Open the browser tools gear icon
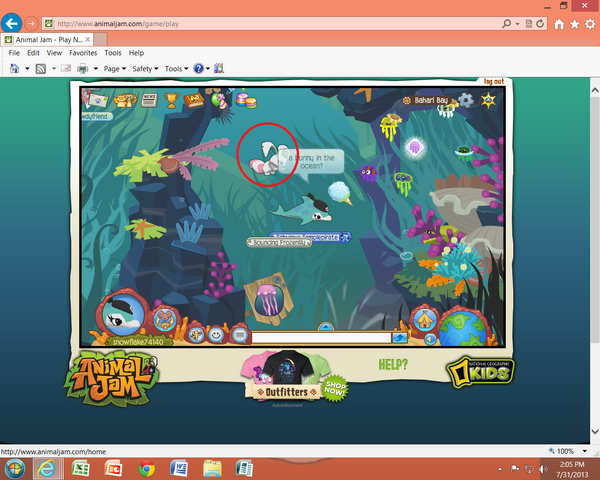The width and height of the screenshot is (600, 480). point(590,24)
